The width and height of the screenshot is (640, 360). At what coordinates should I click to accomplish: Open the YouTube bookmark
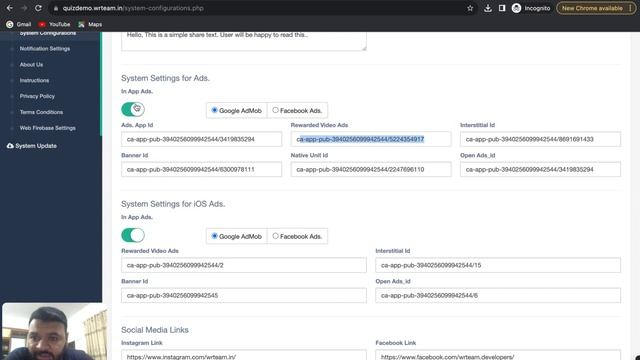pos(54,24)
